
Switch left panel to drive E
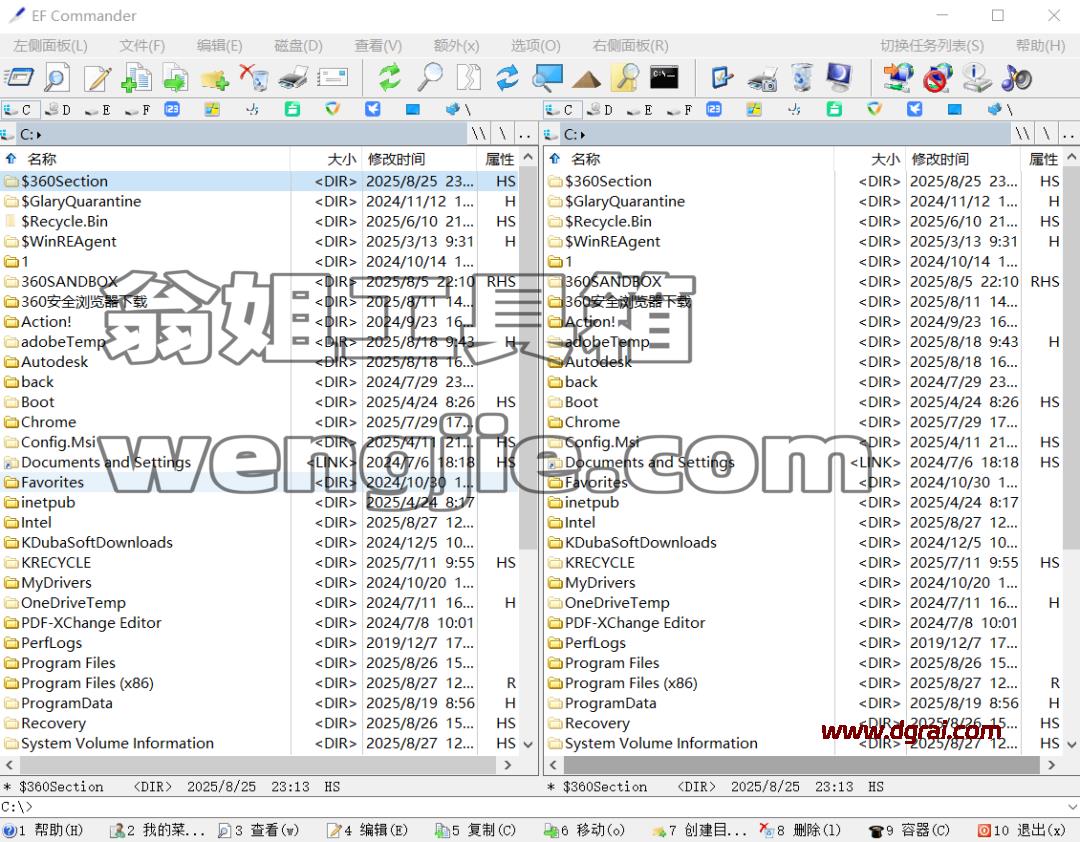click(98, 110)
